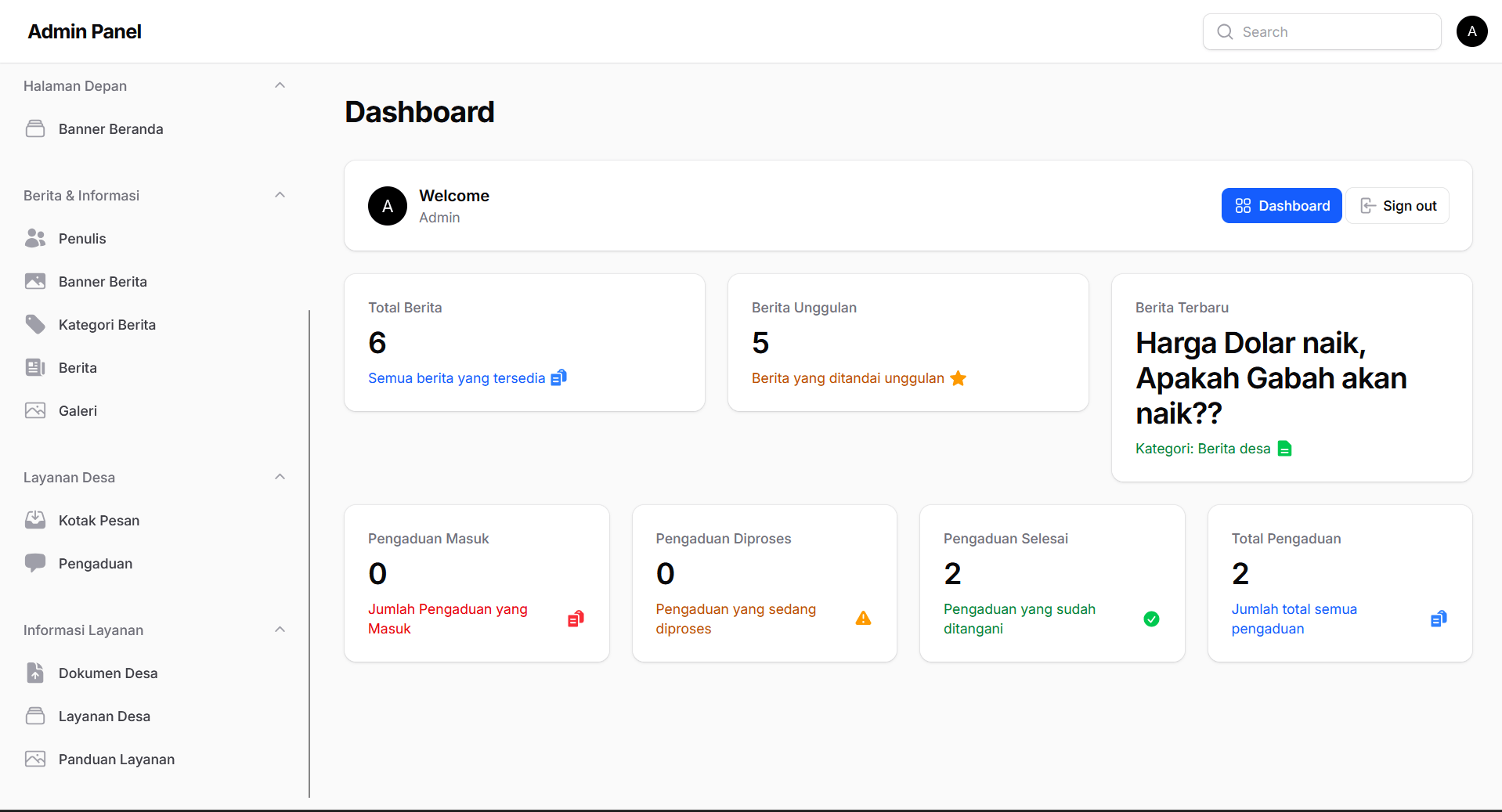This screenshot has height=812, width=1502.
Task: Open Berita yang ditandai unggulan link
Action: [848, 378]
